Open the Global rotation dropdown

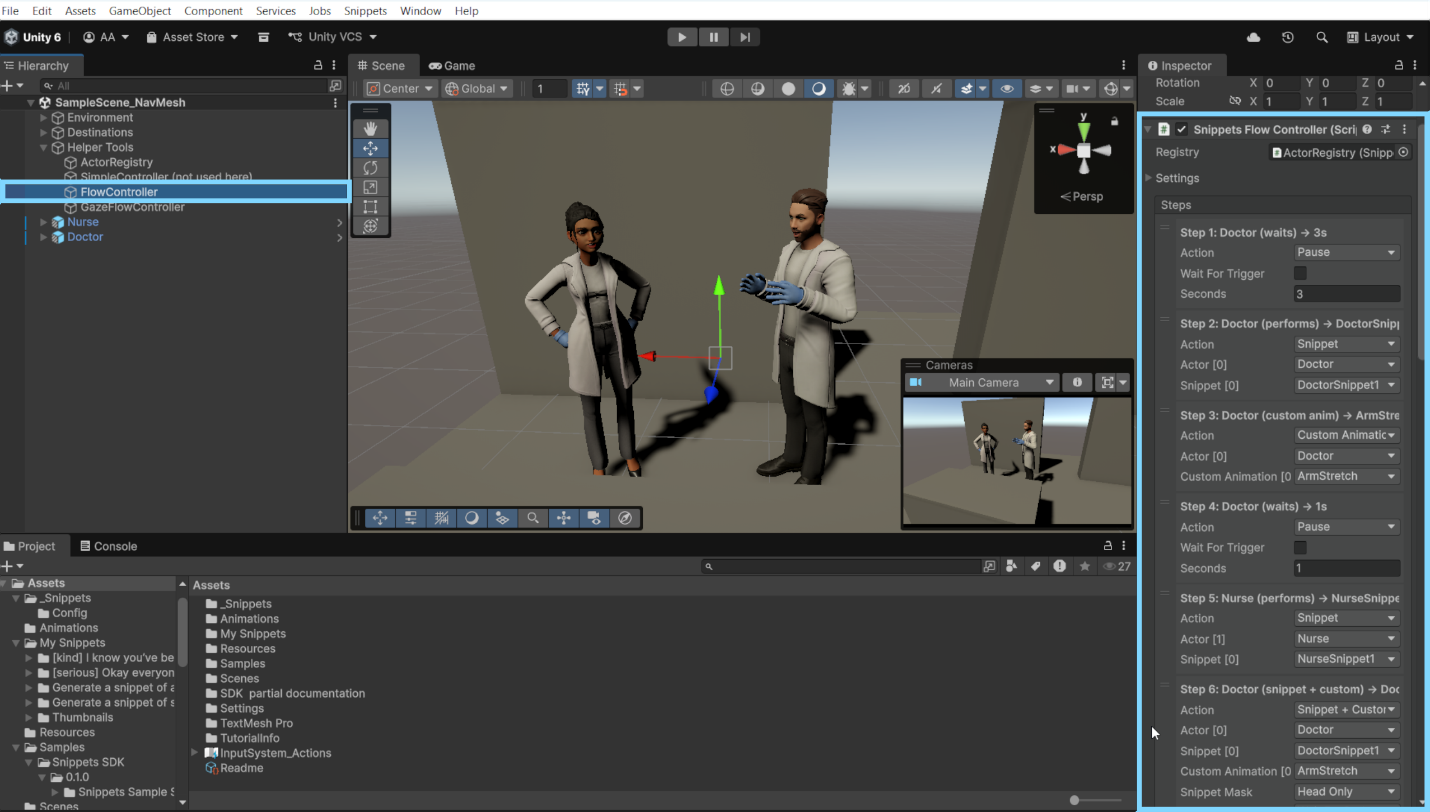[x=477, y=89]
